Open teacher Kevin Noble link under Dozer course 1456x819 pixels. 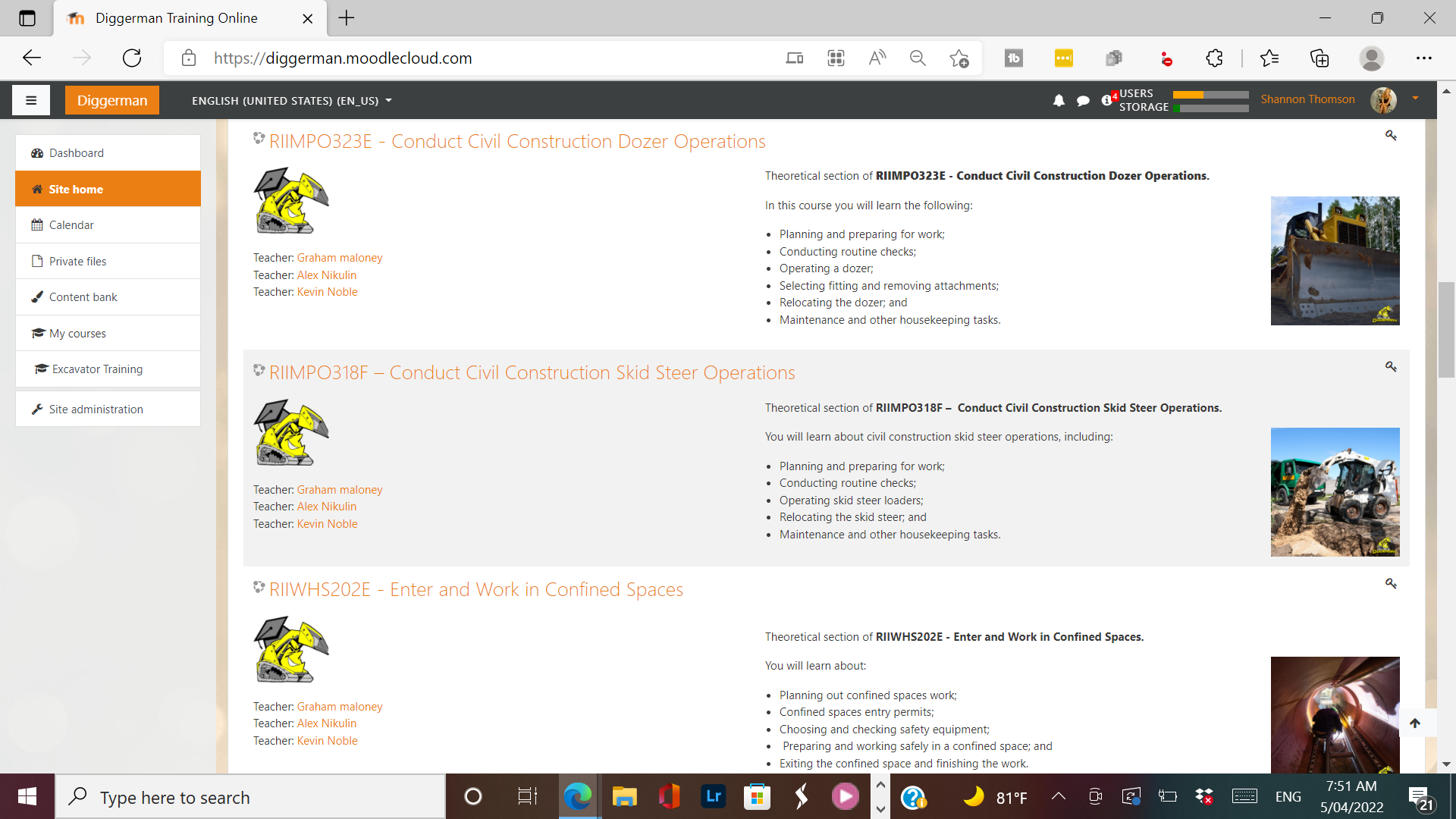pyautogui.click(x=327, y=292)
